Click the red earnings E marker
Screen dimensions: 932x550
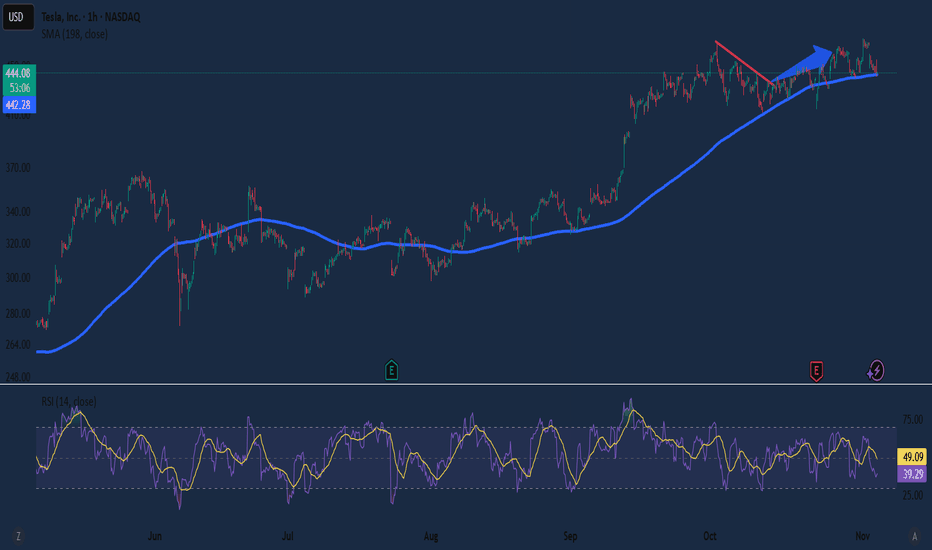point(816,371)
